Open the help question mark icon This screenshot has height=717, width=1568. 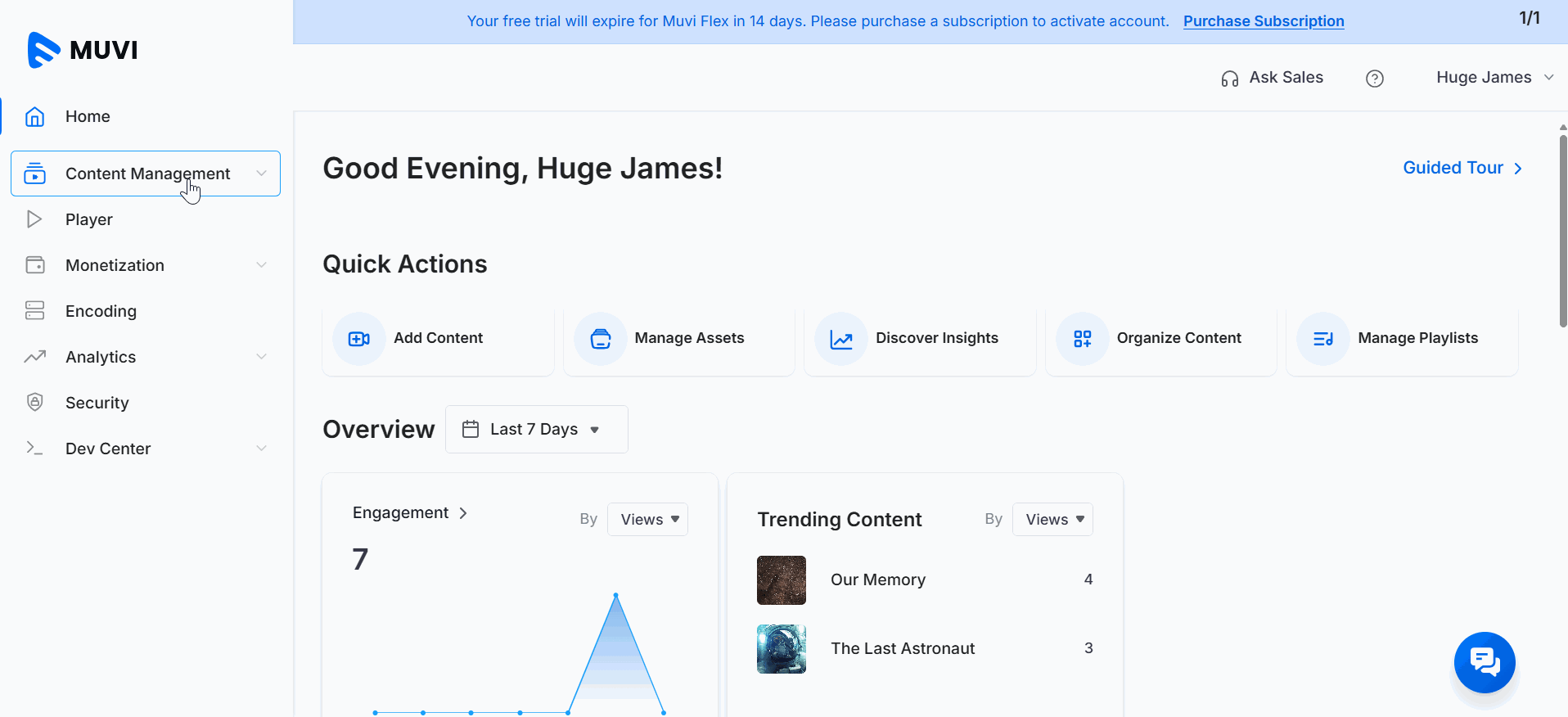pyautogui.click(x=1374, y=79)
